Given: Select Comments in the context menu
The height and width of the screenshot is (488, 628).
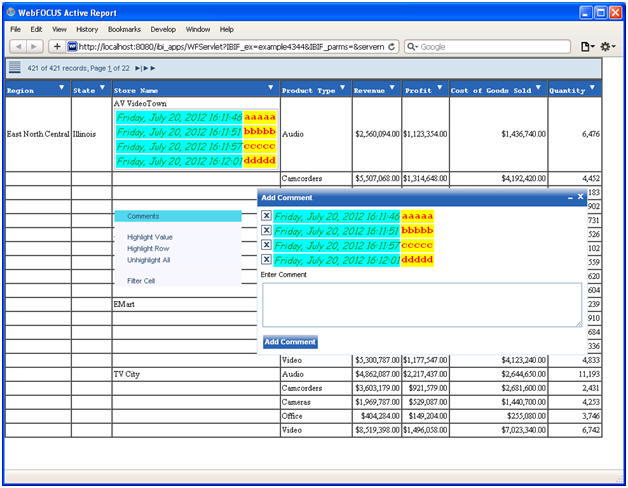Looking at the screenshot, I should point(178,216).
